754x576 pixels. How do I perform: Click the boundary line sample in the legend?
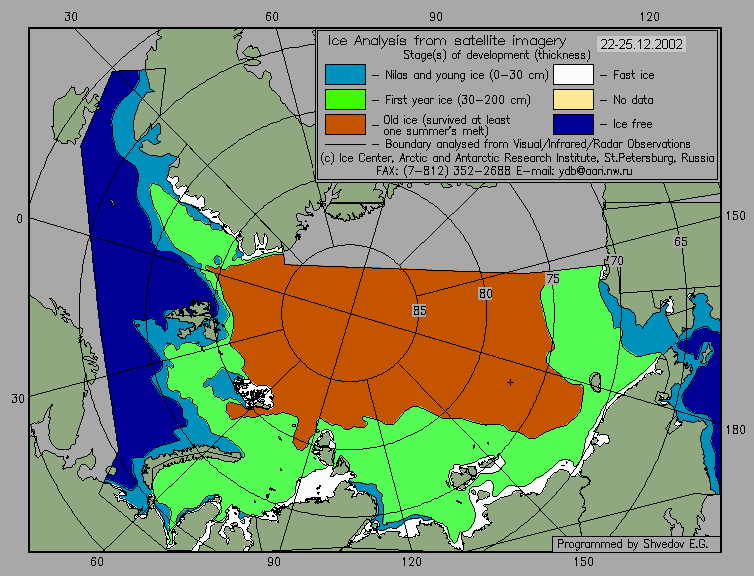[345, 144]
